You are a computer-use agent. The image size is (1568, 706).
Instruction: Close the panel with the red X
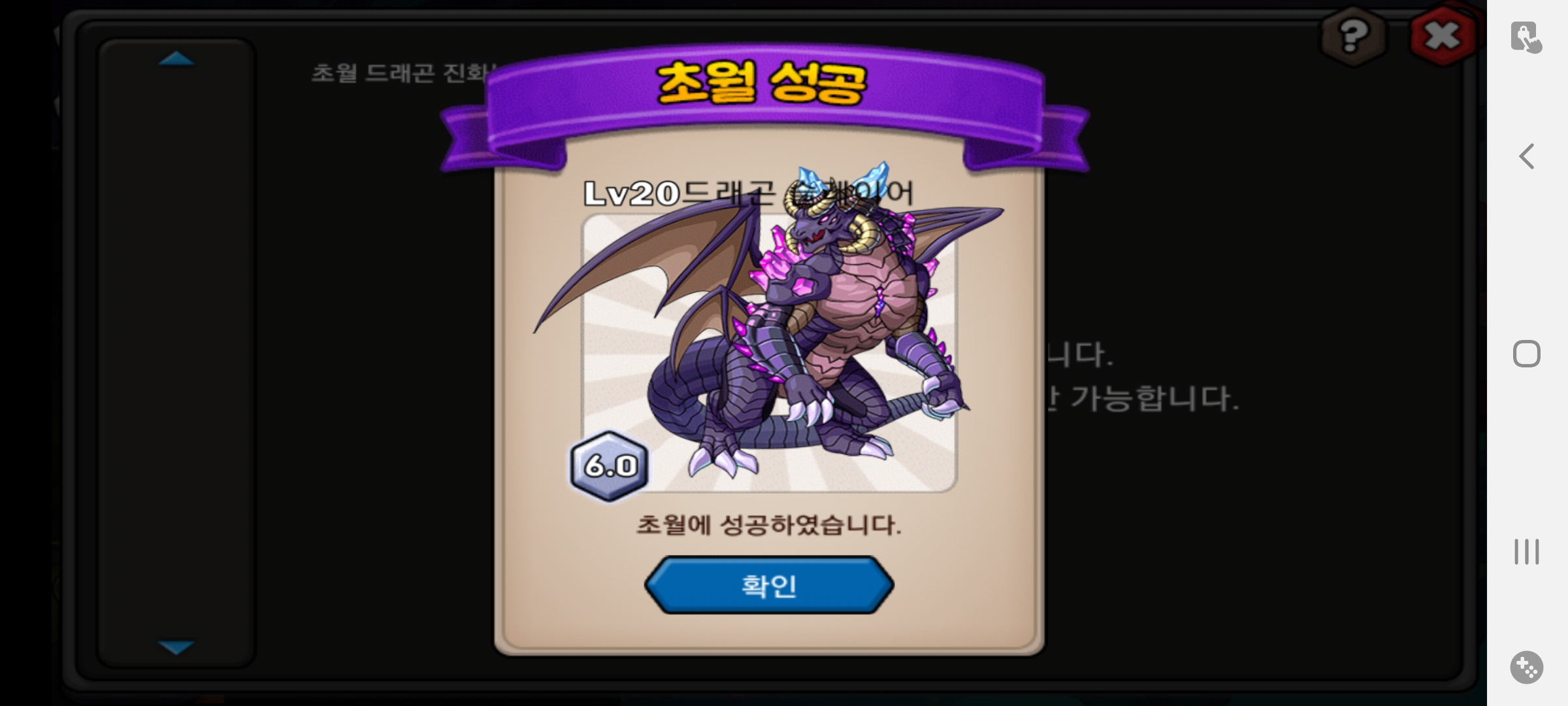(x=1443, y=36)
